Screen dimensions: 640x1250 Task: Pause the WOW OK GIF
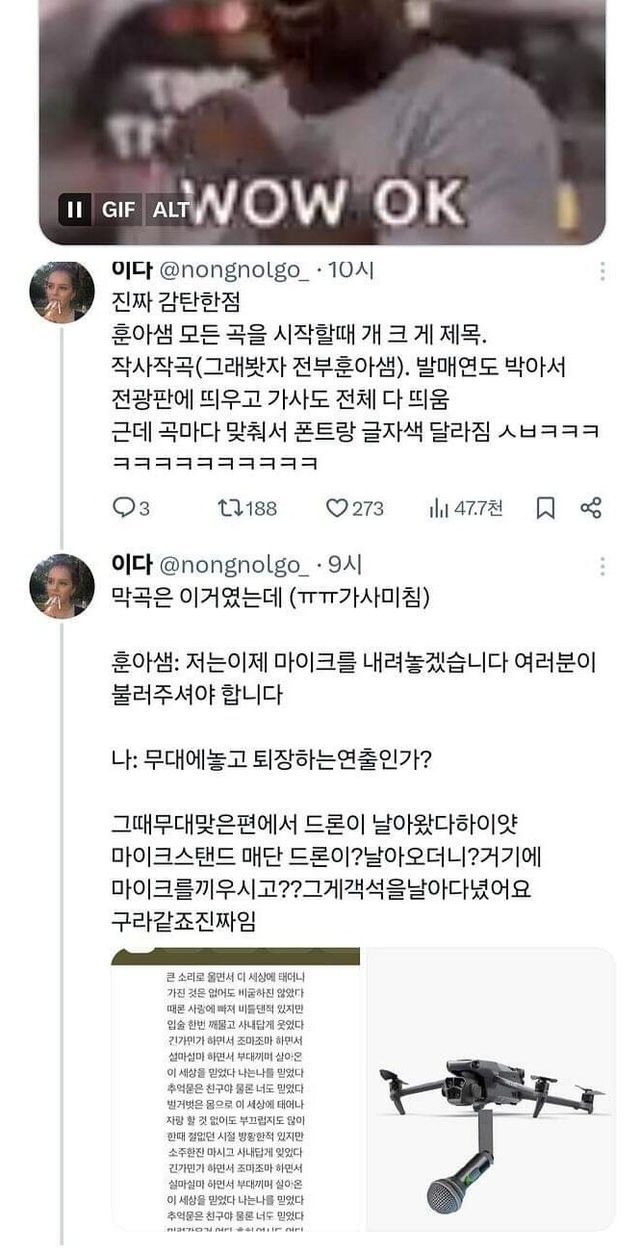(x=74, y=210)
